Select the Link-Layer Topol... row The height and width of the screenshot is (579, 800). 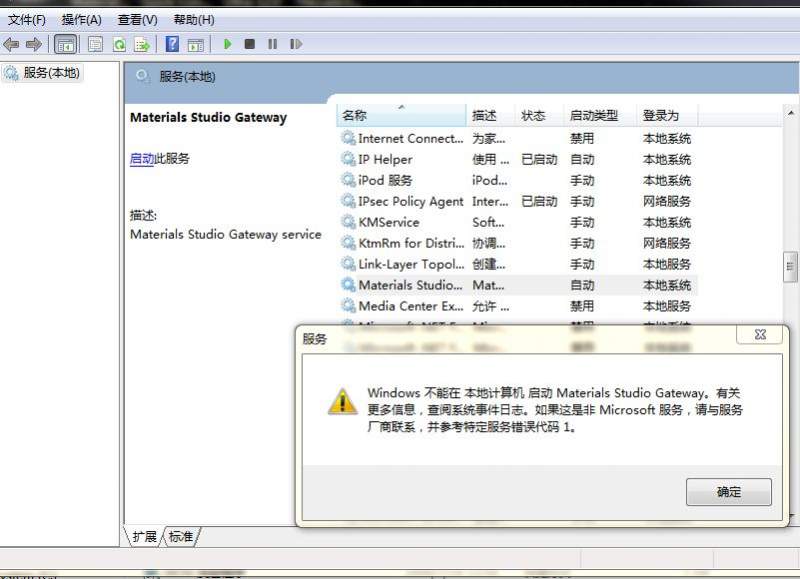[517, 264]
